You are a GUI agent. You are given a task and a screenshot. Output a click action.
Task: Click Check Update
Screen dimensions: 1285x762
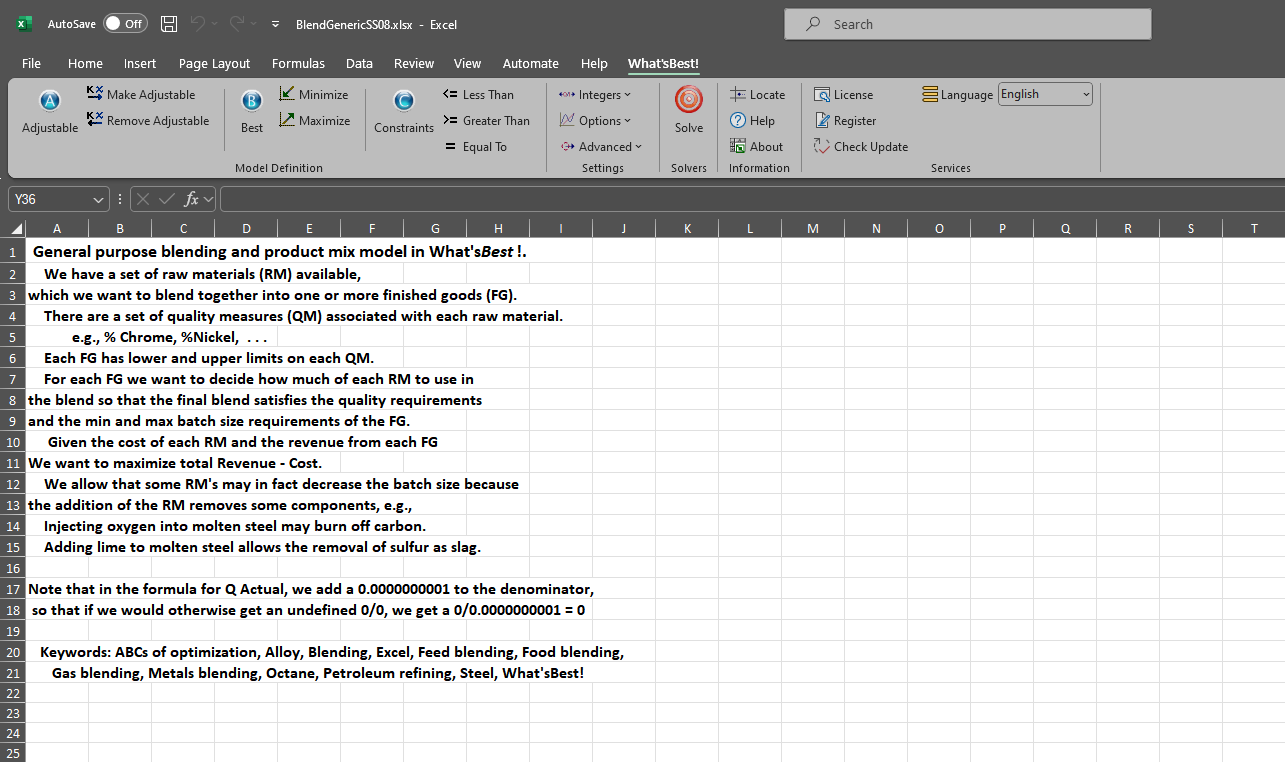pyautogui.click(x=861, y=146)
